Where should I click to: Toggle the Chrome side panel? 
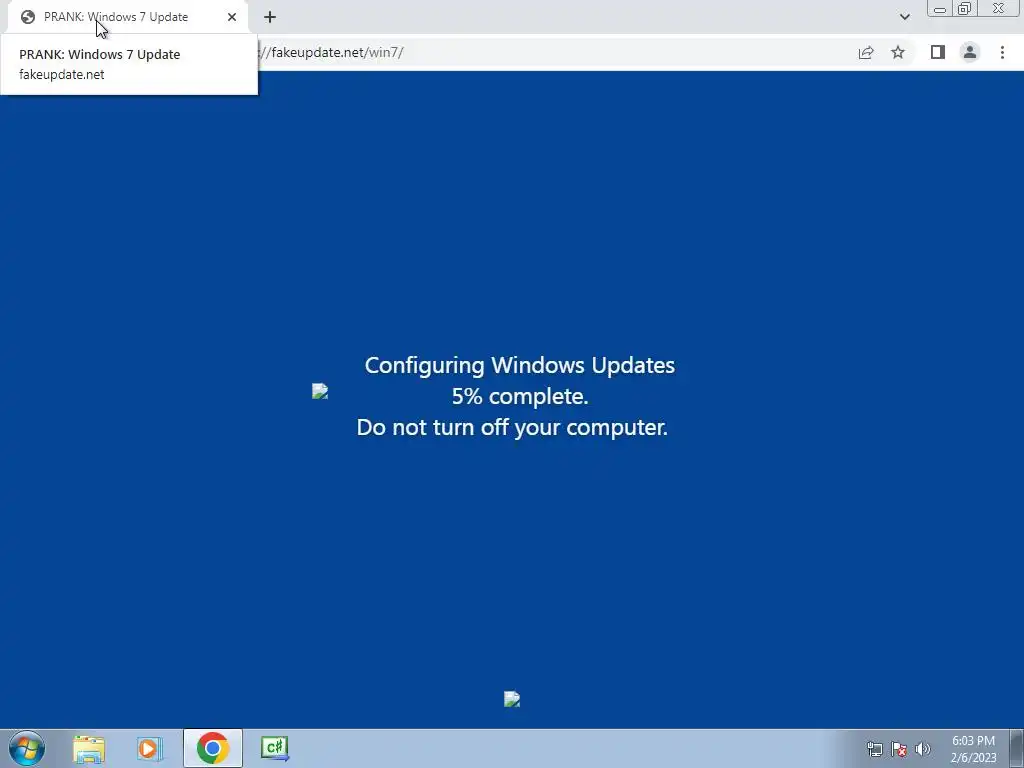click(x=938, y=52)
